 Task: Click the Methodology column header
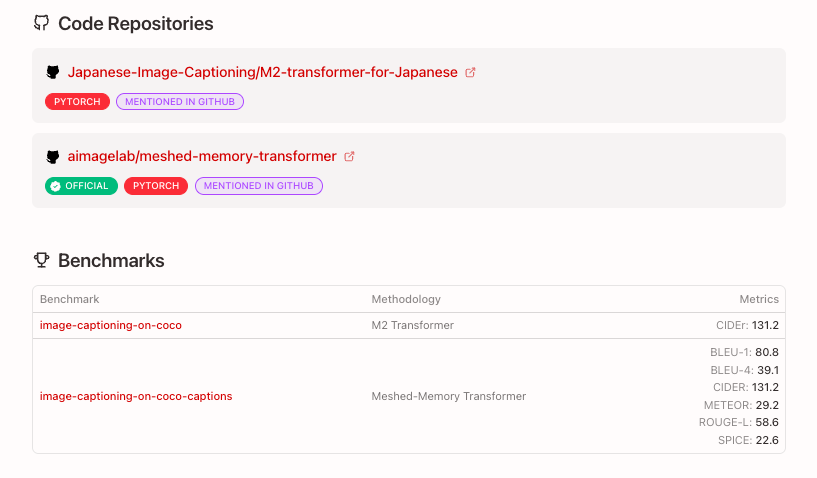pos(406,299)
